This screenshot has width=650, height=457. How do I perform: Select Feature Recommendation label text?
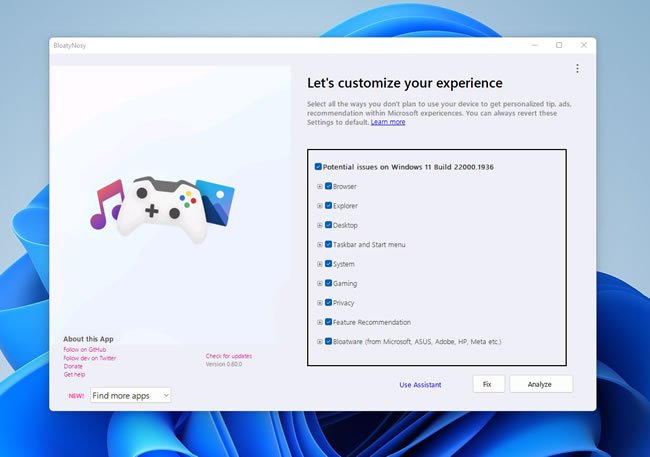[372, 322]
